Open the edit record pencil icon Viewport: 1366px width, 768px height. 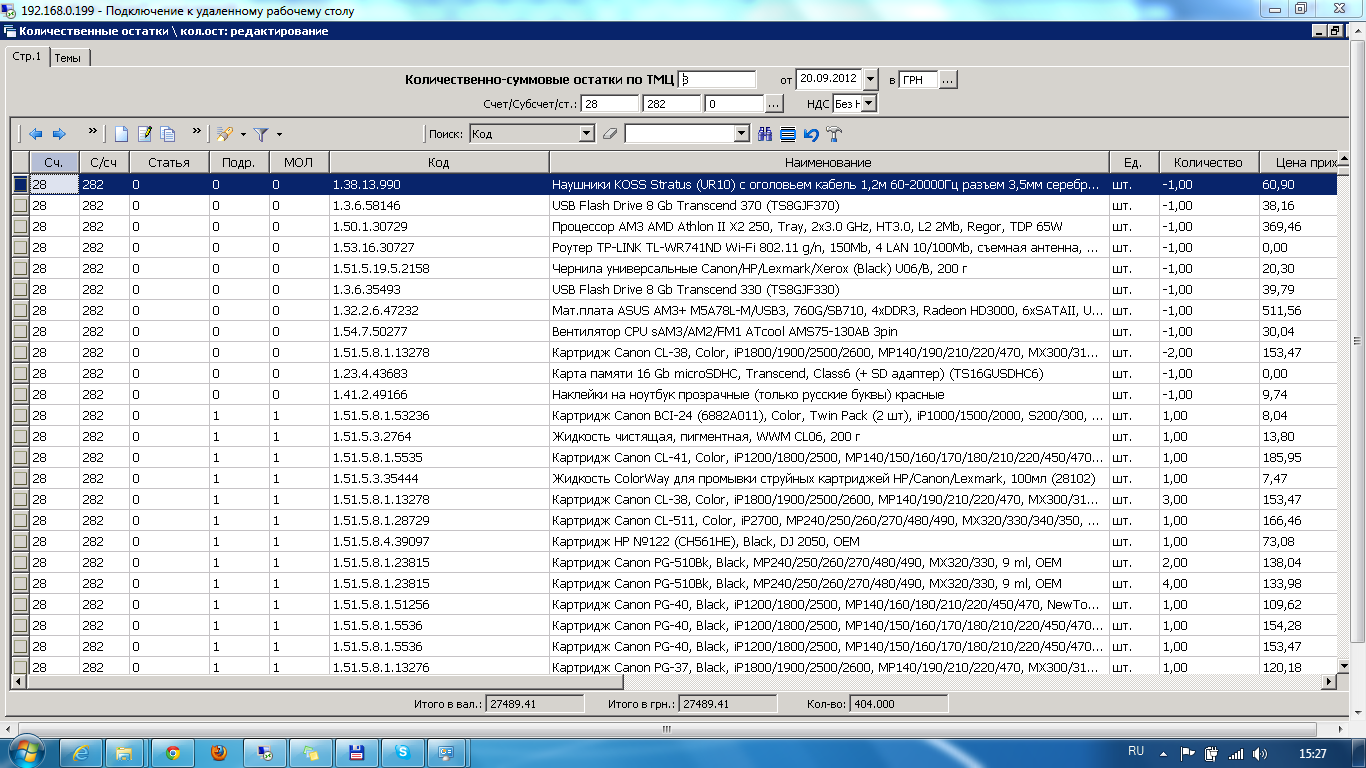[145, 133]
